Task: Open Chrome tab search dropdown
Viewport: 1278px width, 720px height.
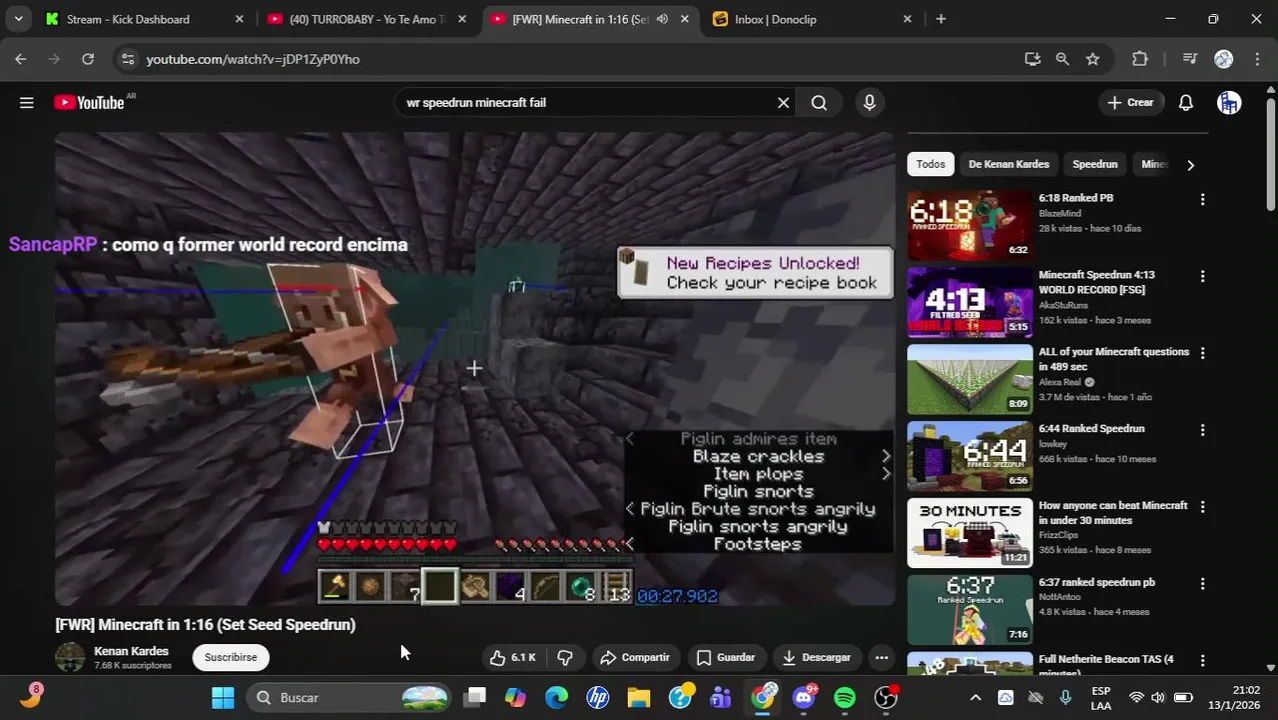Action: [18, 19]
